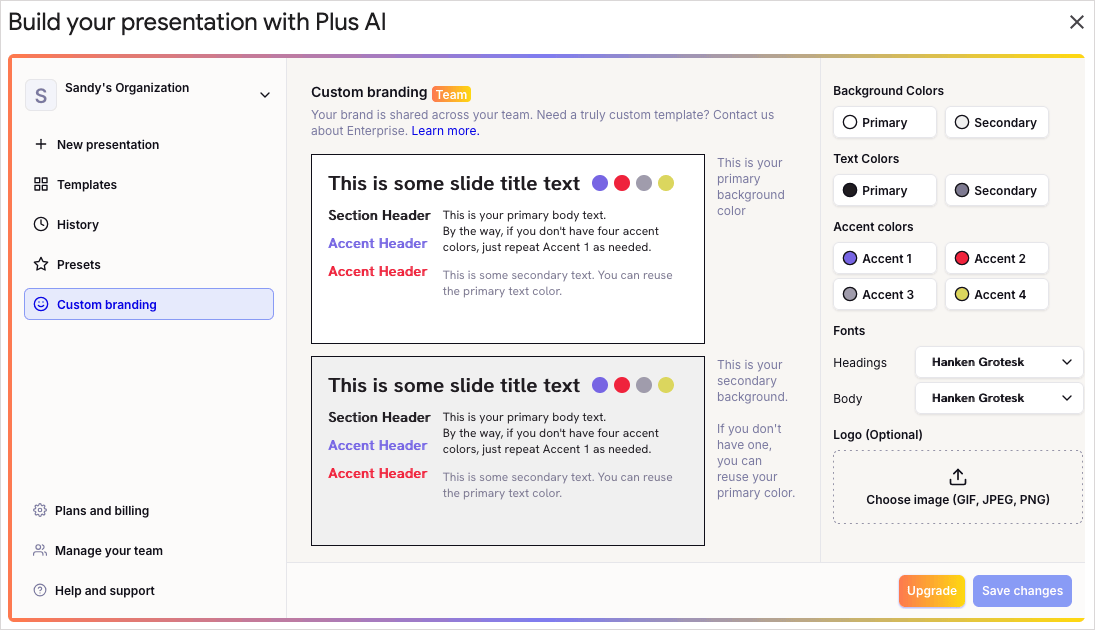This screenshot has height=630, width=1095.
Task: Click the Custom branding smiley icon
Action: click(41, 304)
